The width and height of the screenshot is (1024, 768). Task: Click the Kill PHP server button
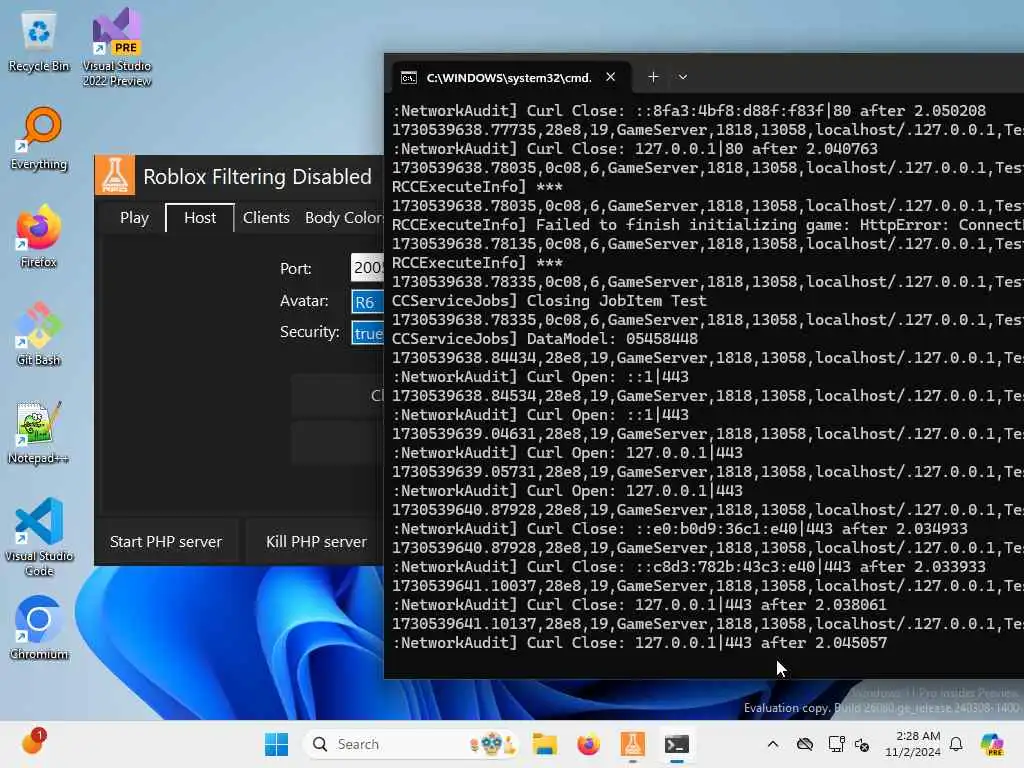316,541
